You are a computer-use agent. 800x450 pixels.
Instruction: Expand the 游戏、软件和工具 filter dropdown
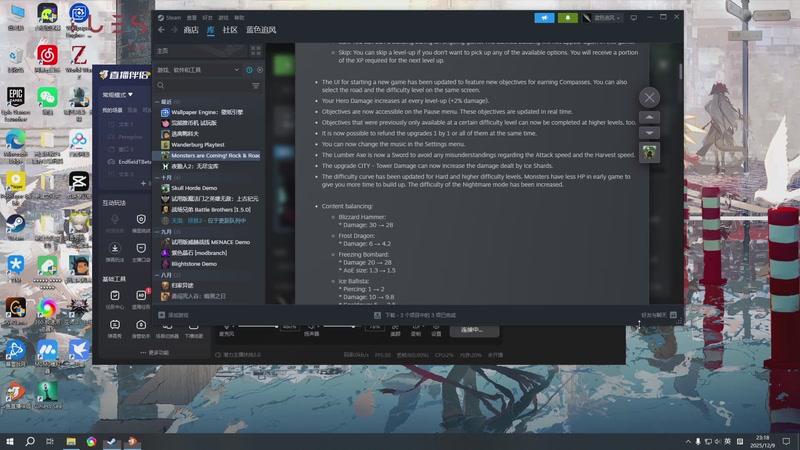198,70
